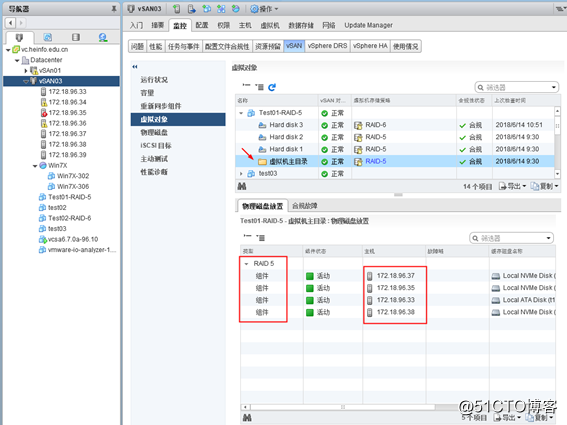Collapse the vSAN03 cluster node
This screenshot has width=567, height=425.
pos(26,81)
